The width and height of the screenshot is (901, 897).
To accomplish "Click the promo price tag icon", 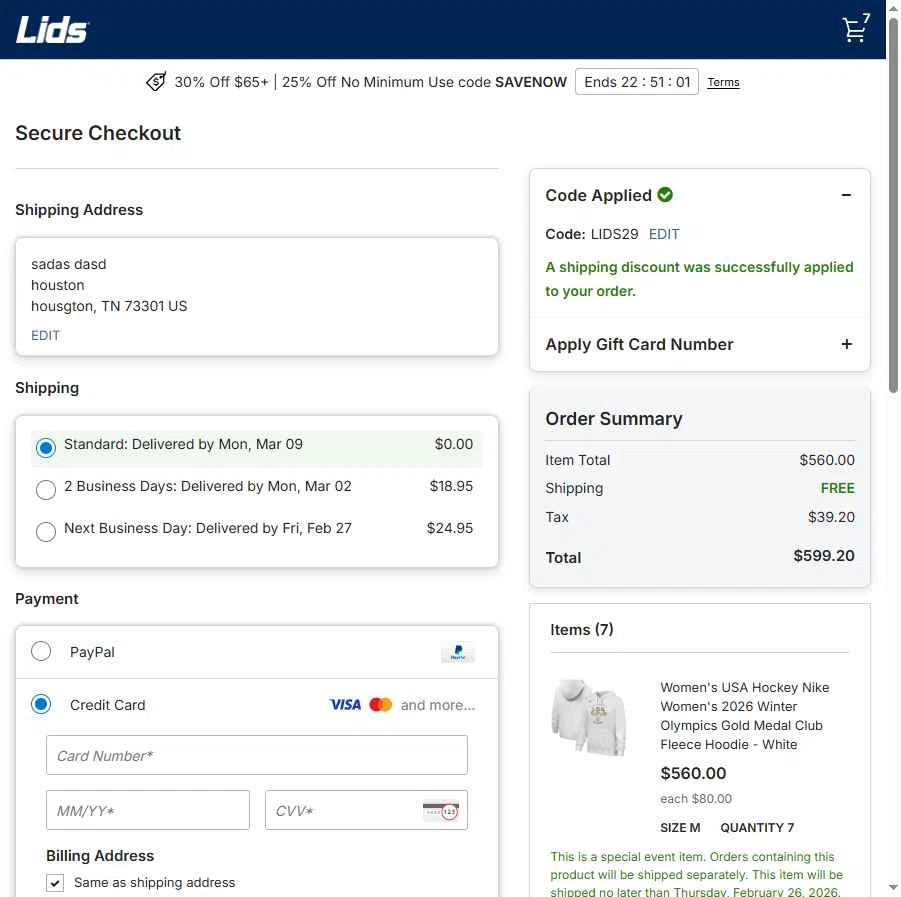I will [156, 82].
